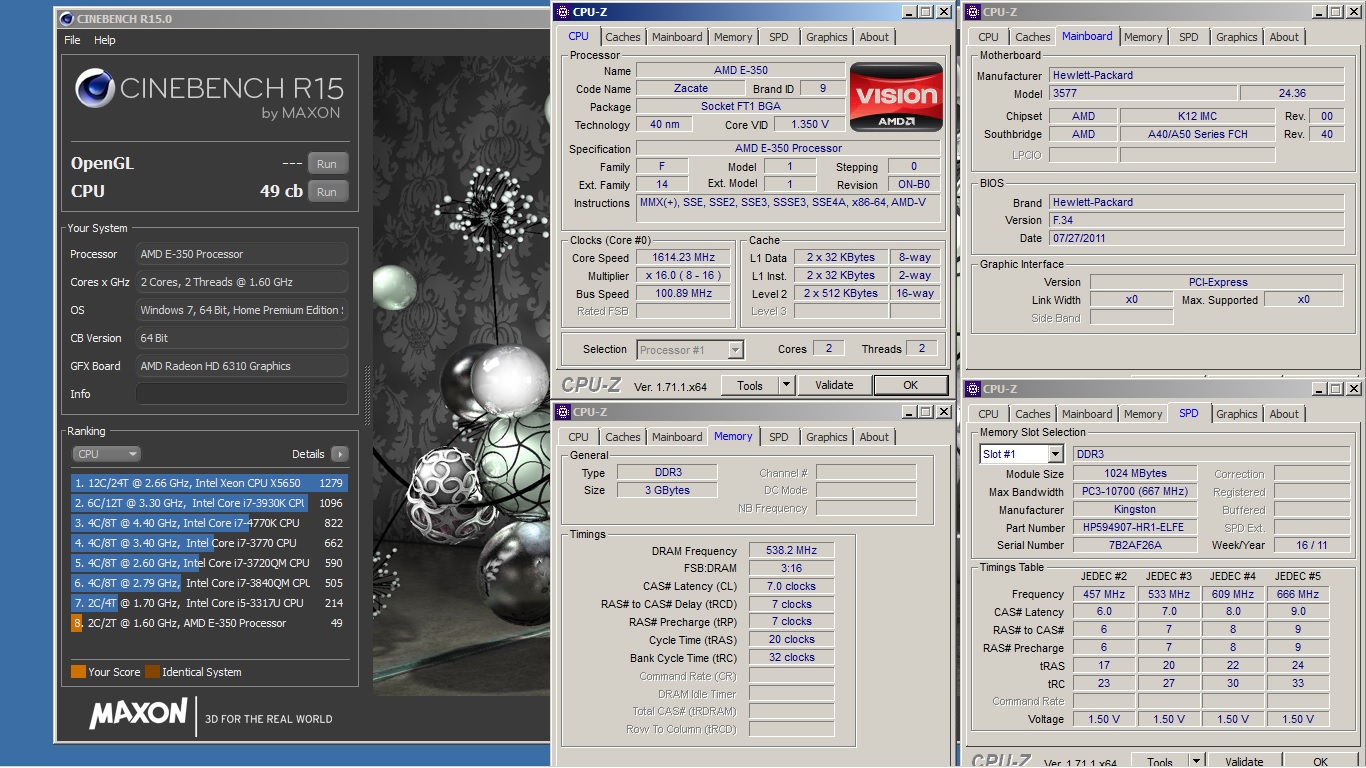The height and width of the screenshot is (768, 1366).
Task: Click title icon of CPU-Z Mainboard window
Action: click(973, 12)
